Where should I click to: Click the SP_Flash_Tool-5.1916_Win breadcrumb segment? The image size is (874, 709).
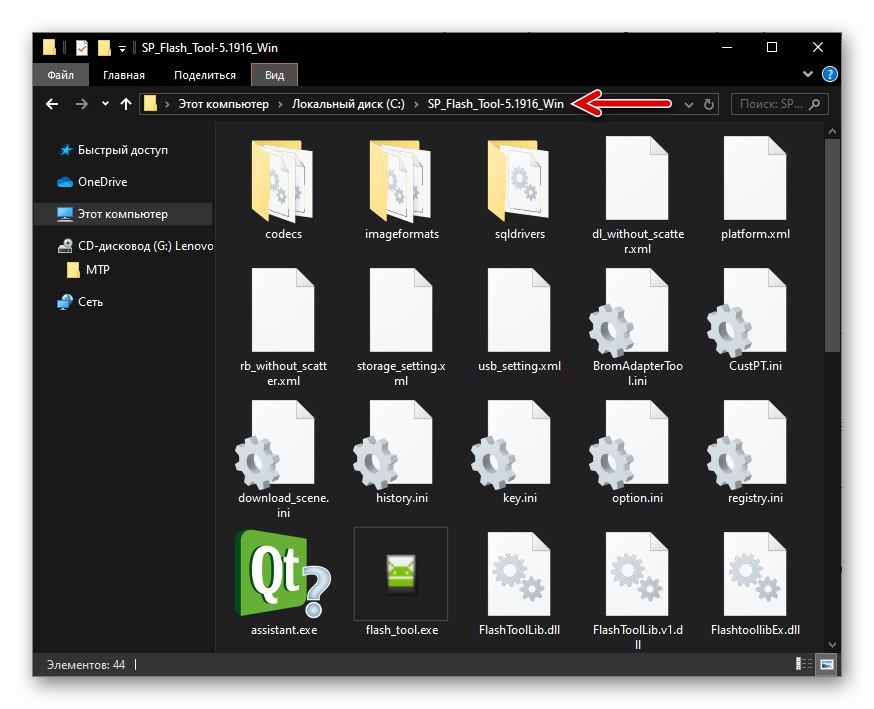tap(496, 104)
